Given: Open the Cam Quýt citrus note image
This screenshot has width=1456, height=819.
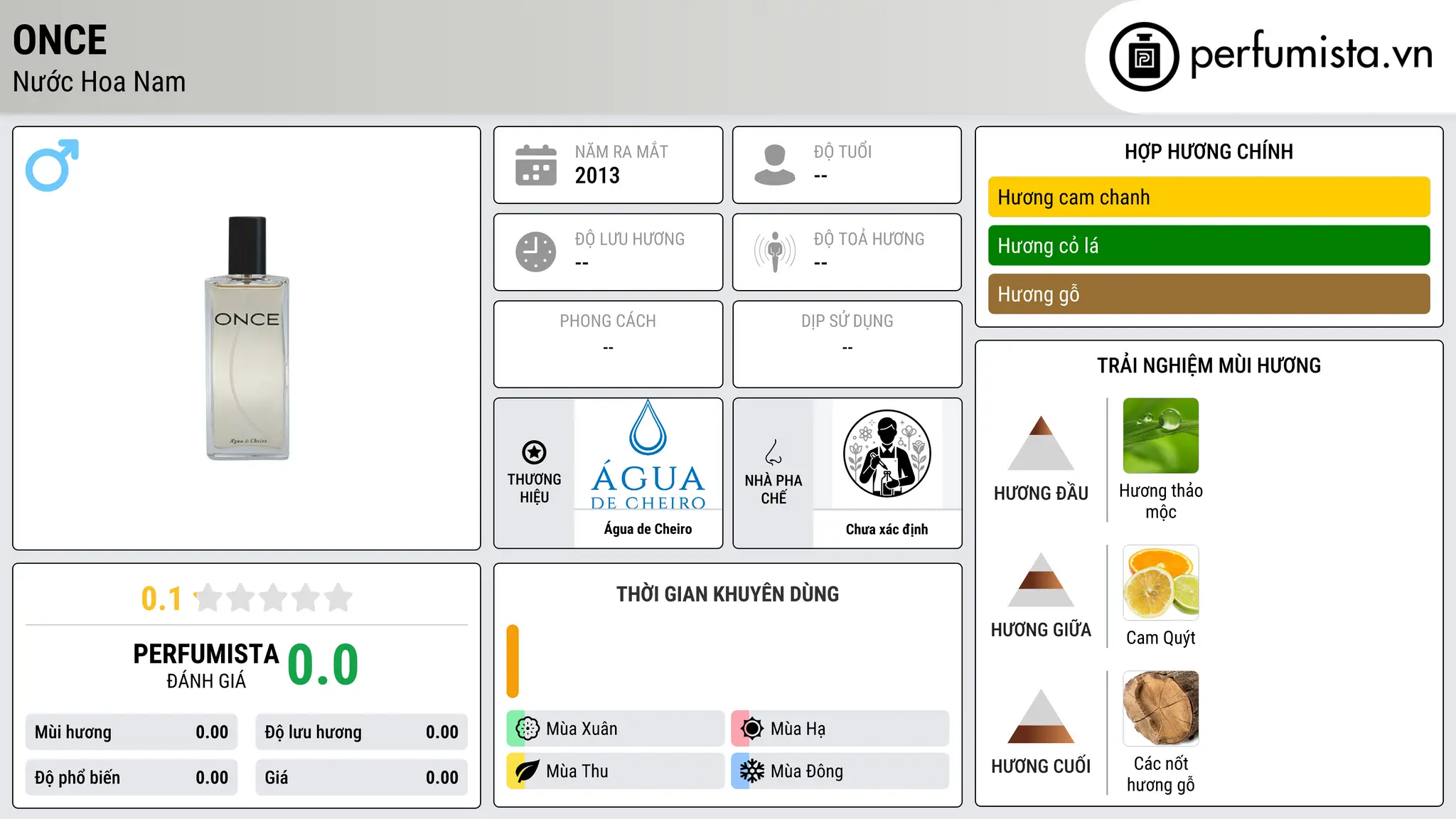Looking at the screenshot, I should (x=1161, y=583).
